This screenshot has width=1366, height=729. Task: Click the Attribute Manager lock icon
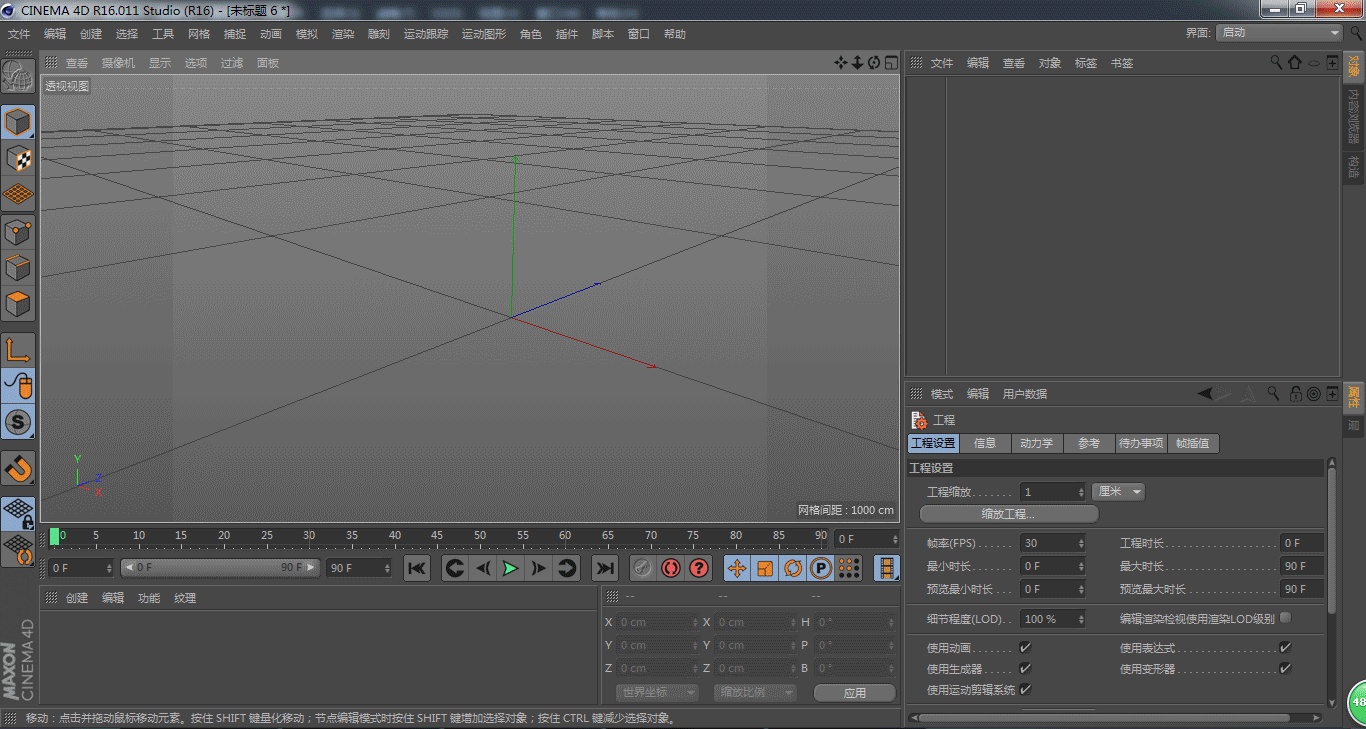coord(1295,394)
